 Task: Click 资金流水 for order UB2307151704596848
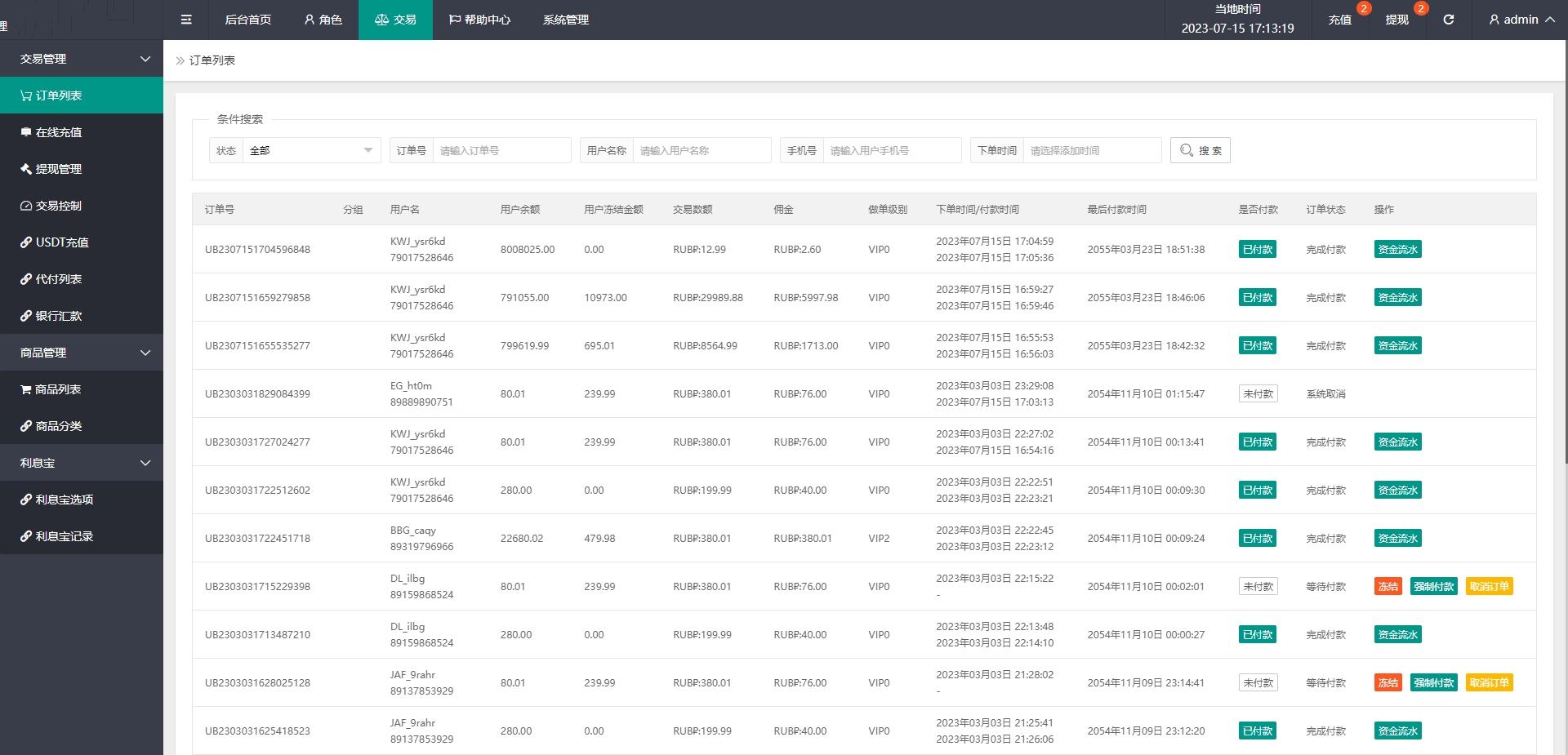[1397, 250]
